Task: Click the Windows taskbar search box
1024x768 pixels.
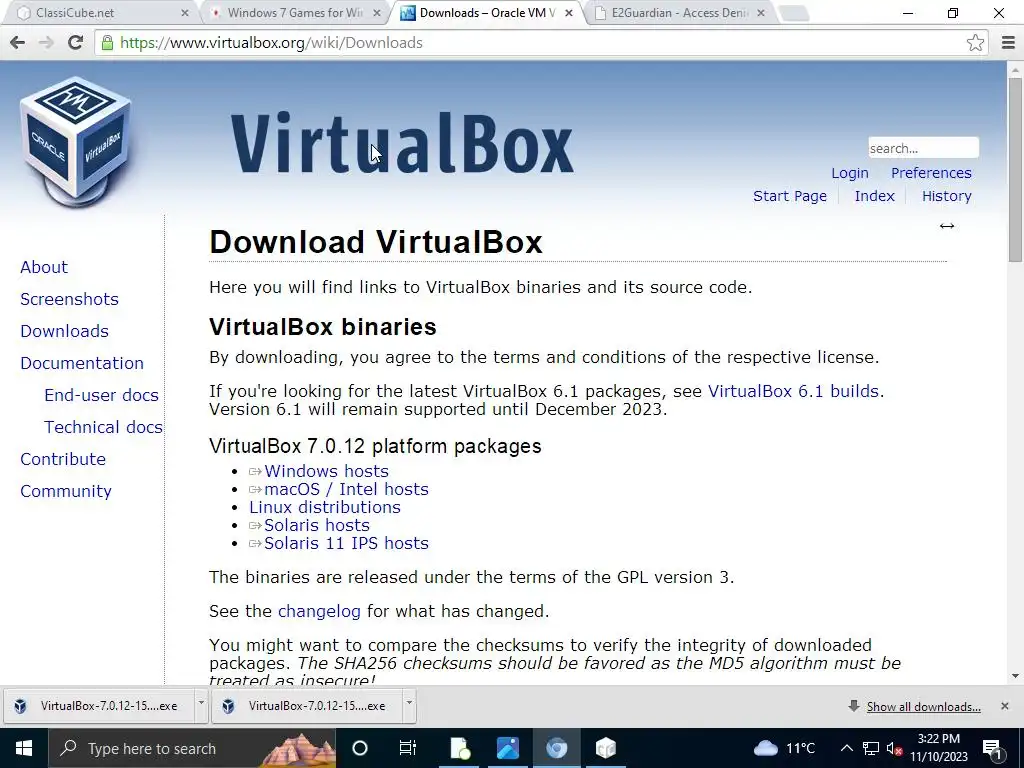Action: (192, 748)
